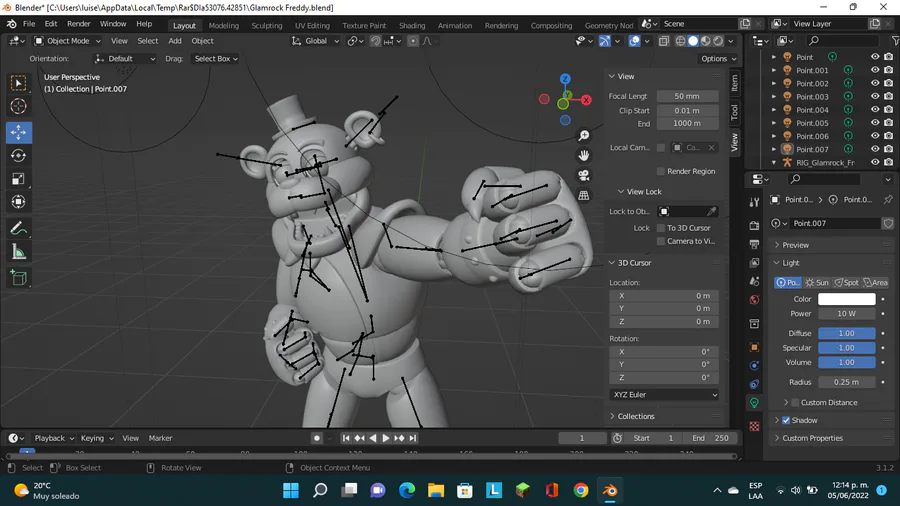Open the World properties tab icon
Image resolution: width=900 pixels, height=506 pixels.
754,300
